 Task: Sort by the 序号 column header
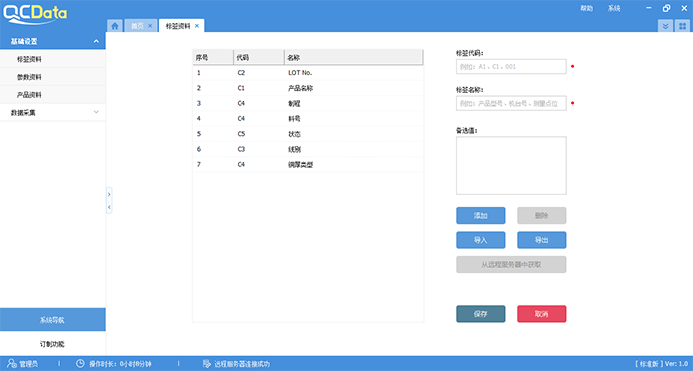pyautogui.click(x=213, y=57)
